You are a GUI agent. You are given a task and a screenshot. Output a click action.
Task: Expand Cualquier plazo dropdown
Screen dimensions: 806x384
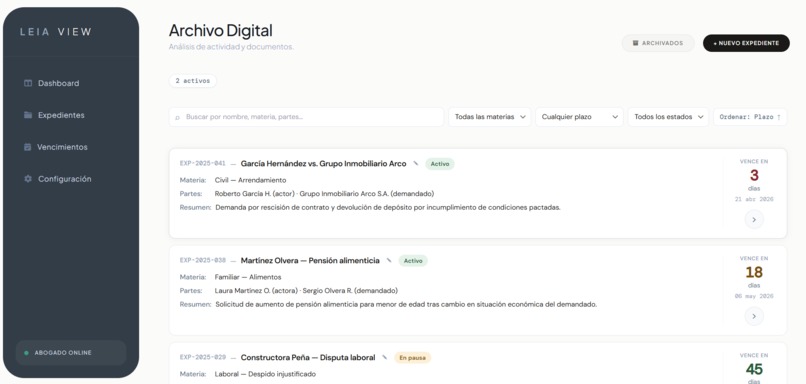point(579,117)
